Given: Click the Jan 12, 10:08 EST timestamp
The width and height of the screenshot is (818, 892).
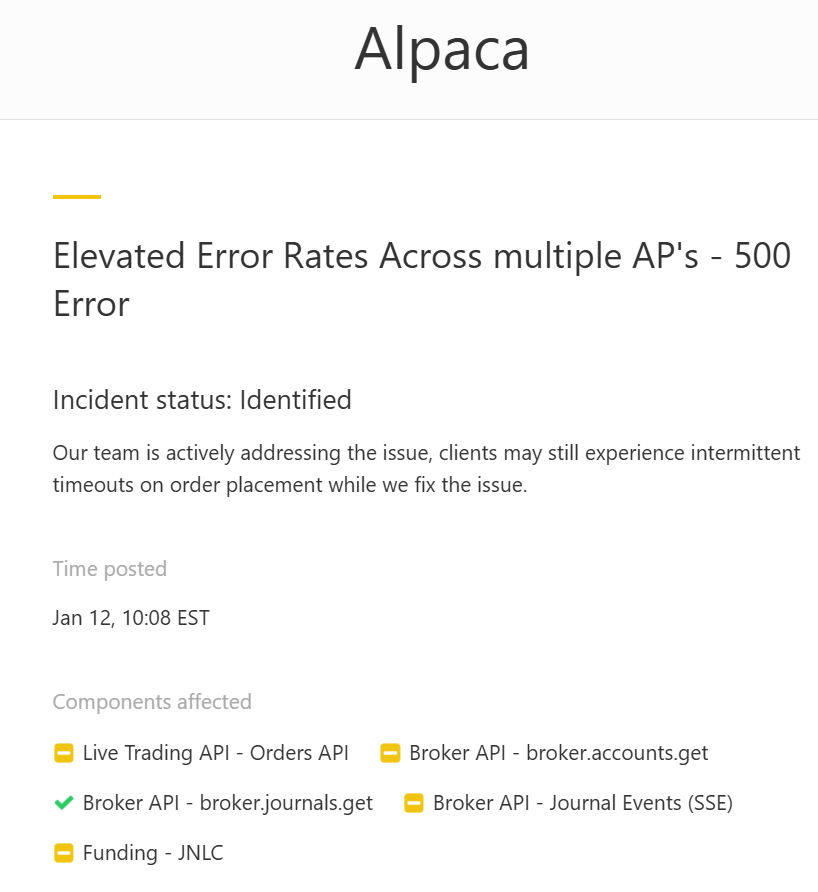Looking at the screenshot, I should tap(131, 618).
